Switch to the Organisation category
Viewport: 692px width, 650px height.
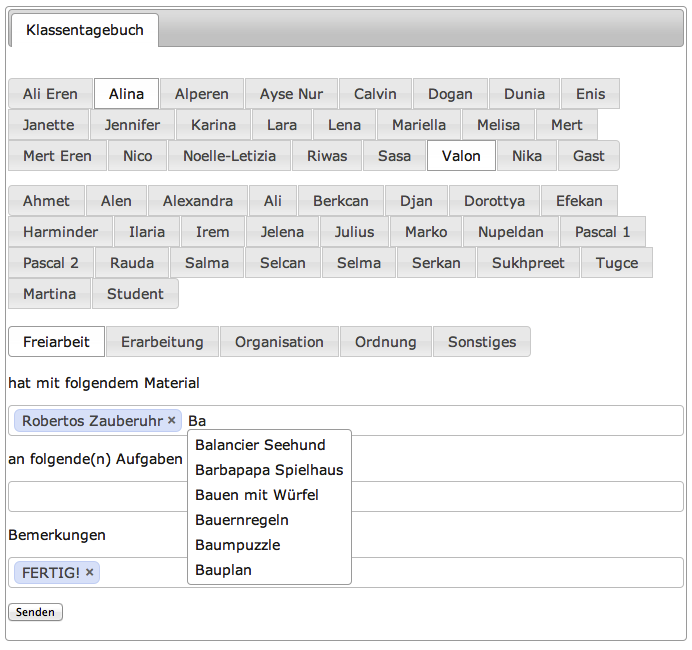click(x=279, y=342)
